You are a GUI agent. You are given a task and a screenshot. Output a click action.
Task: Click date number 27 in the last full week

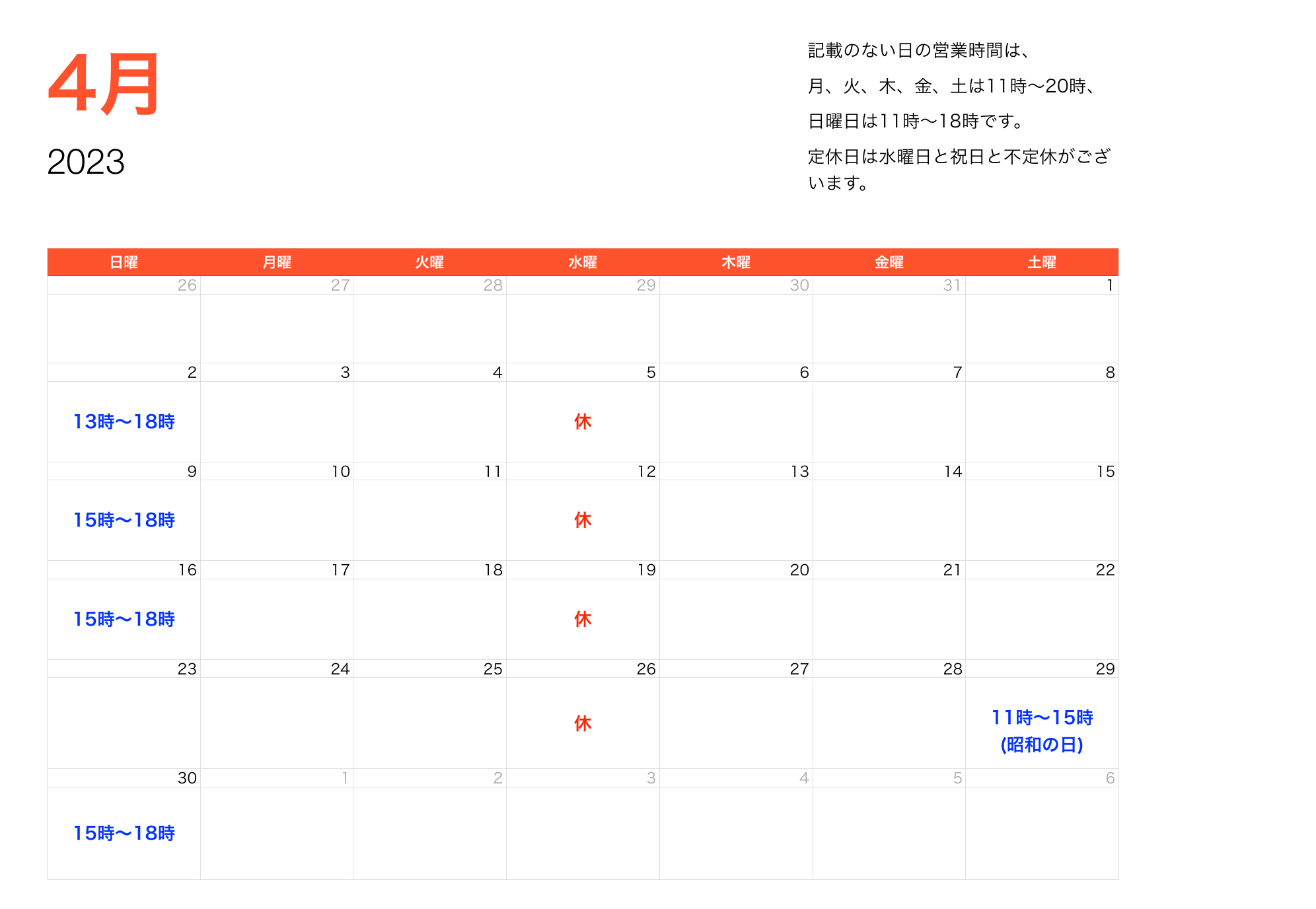[x=800, y=669]
